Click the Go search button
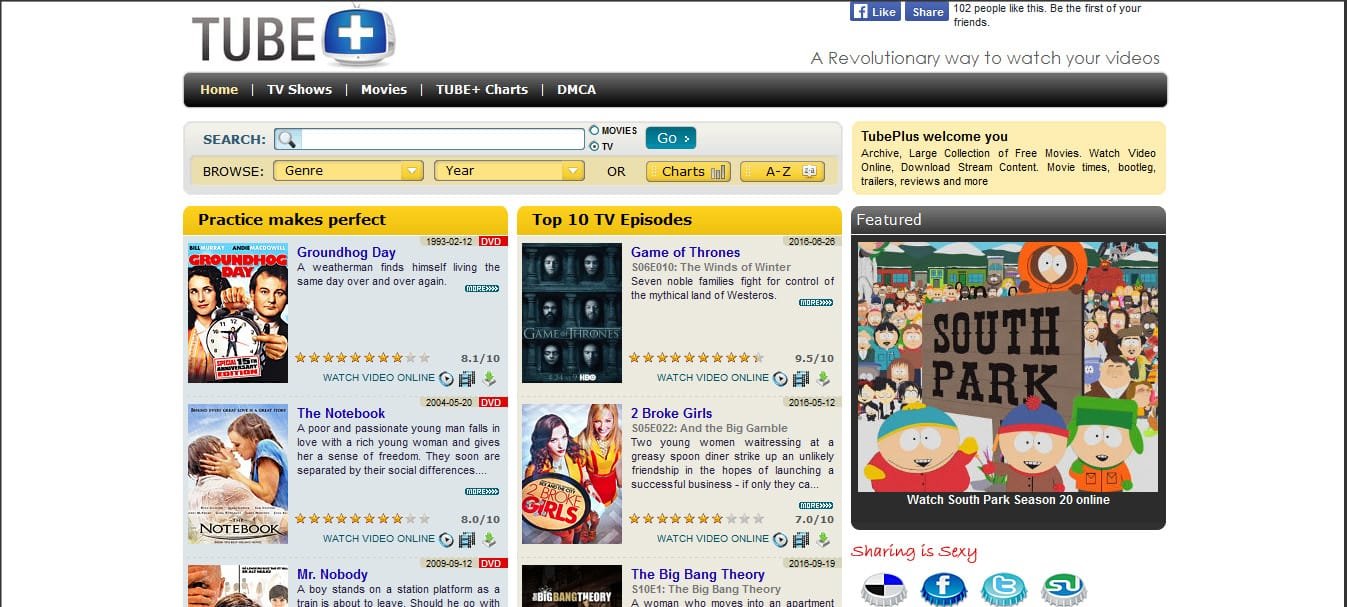This screenshot has height=607, width=1347. pyautogui.click(x=671, y=138)
